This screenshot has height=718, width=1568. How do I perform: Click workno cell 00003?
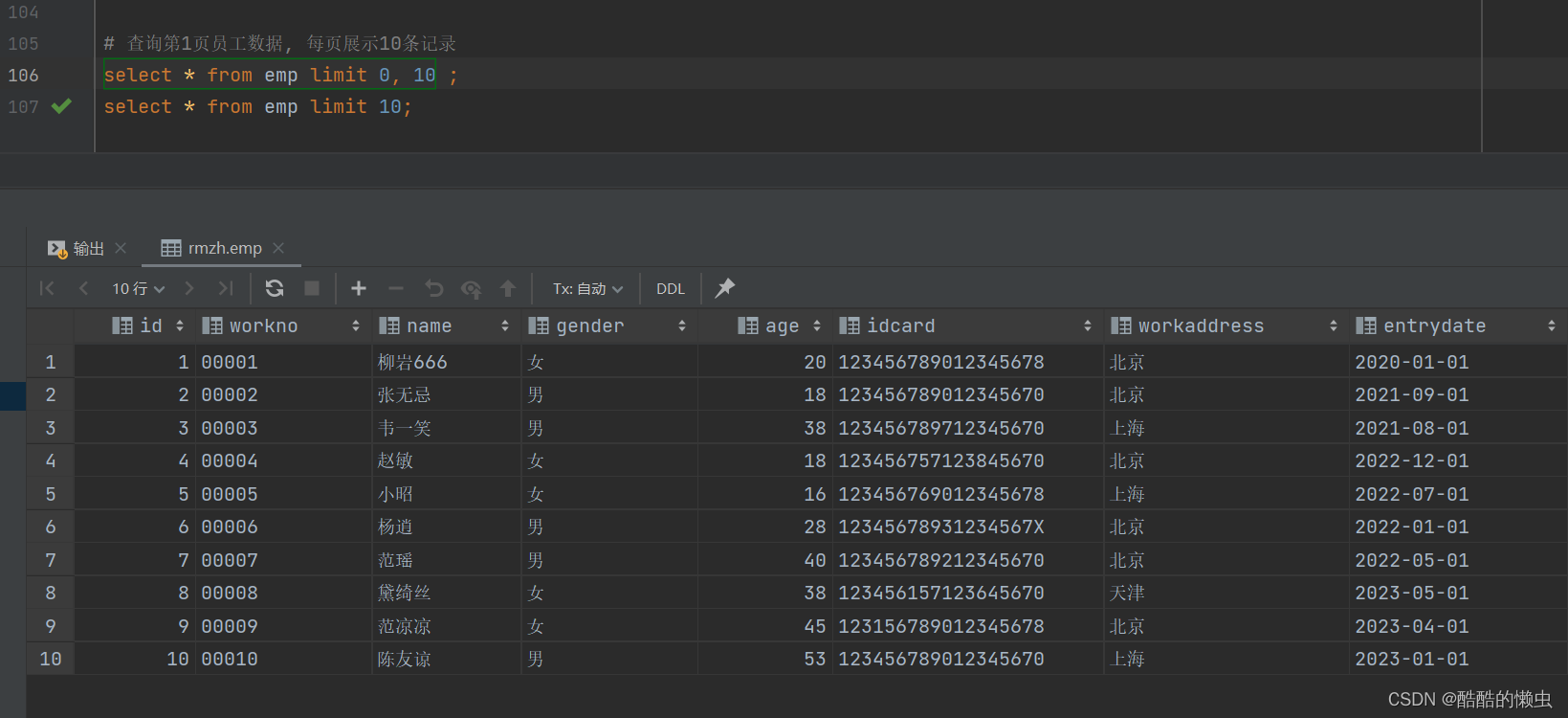point(283,428)
